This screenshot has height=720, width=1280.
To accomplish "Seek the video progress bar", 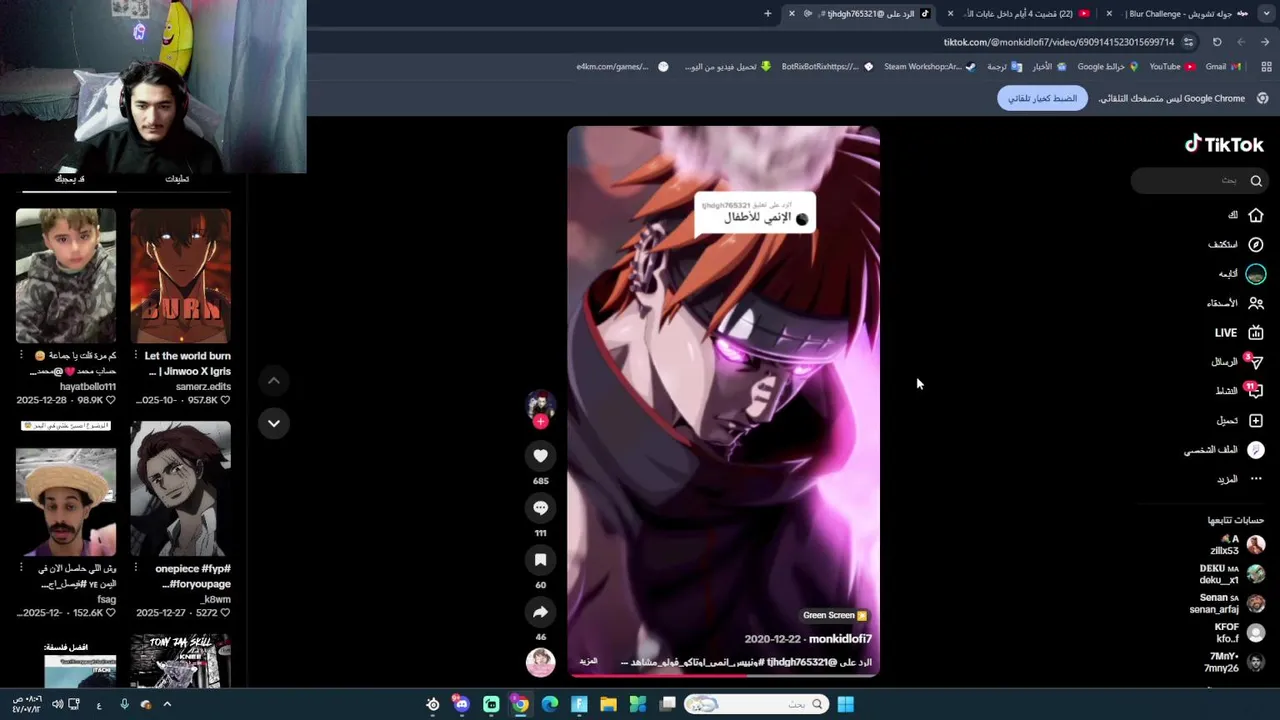I will (x=724, y=675).
